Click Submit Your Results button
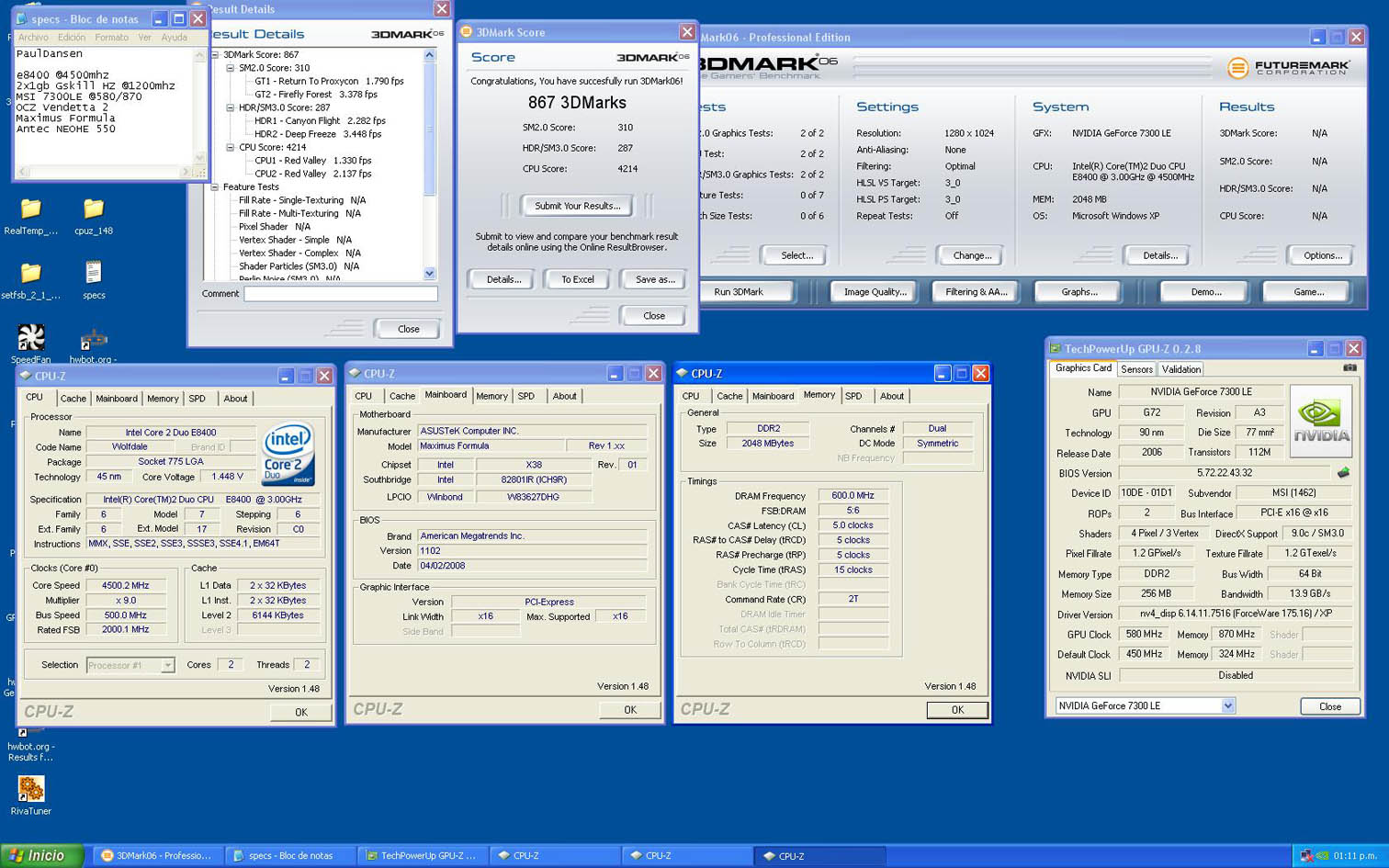Screen dimensions: 1389x868 (x=578, y=206)
